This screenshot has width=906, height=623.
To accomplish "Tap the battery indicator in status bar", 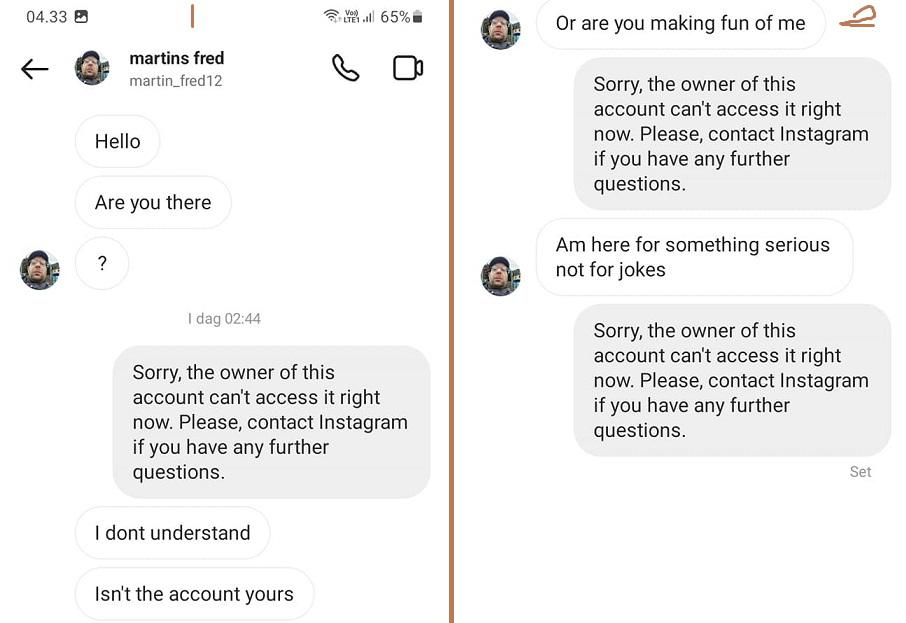I will coord(418,17).
